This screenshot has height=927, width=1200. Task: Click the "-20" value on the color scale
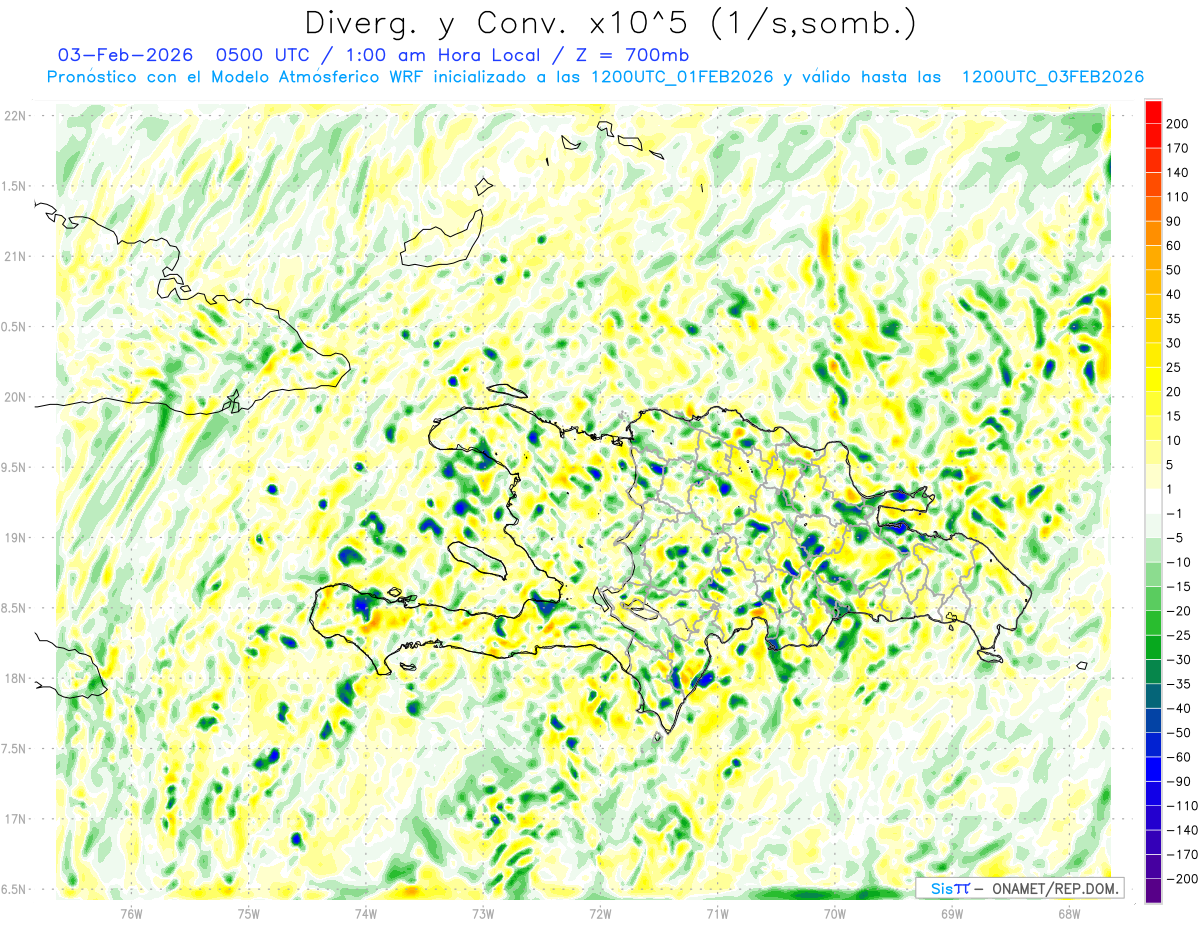point(1181,611)
